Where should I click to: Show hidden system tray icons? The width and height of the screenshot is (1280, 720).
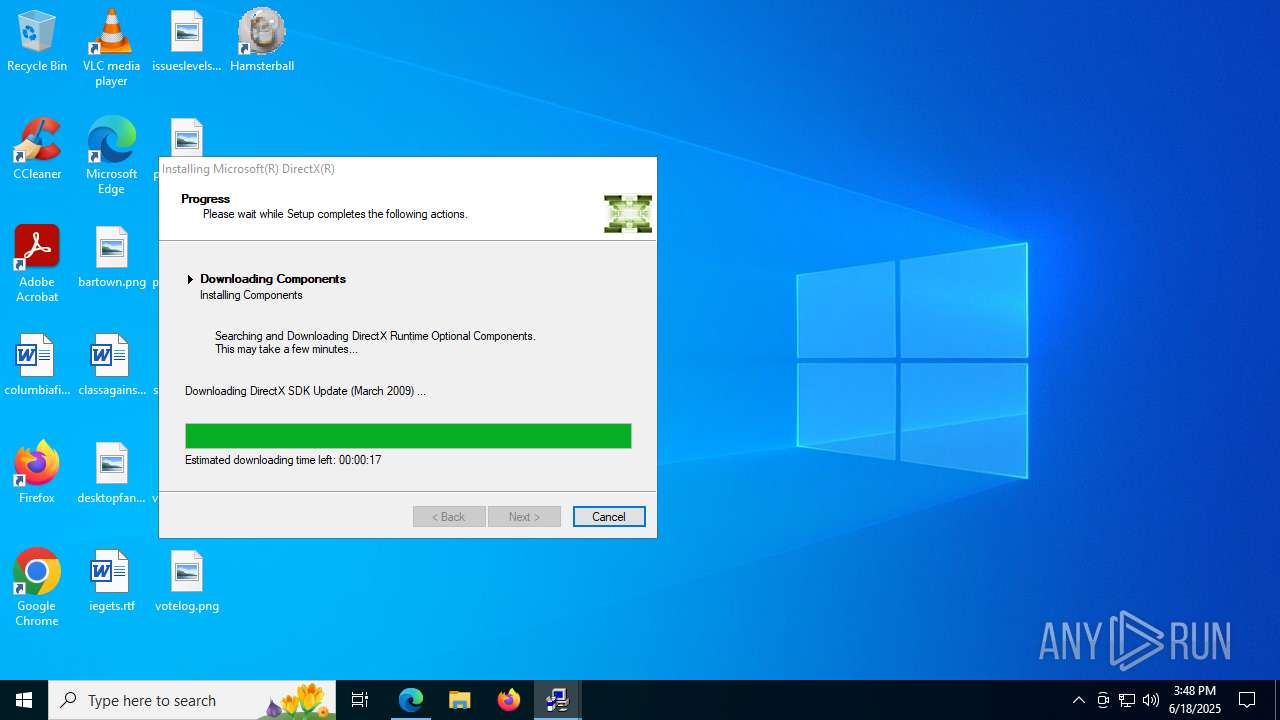(1078, 700)
